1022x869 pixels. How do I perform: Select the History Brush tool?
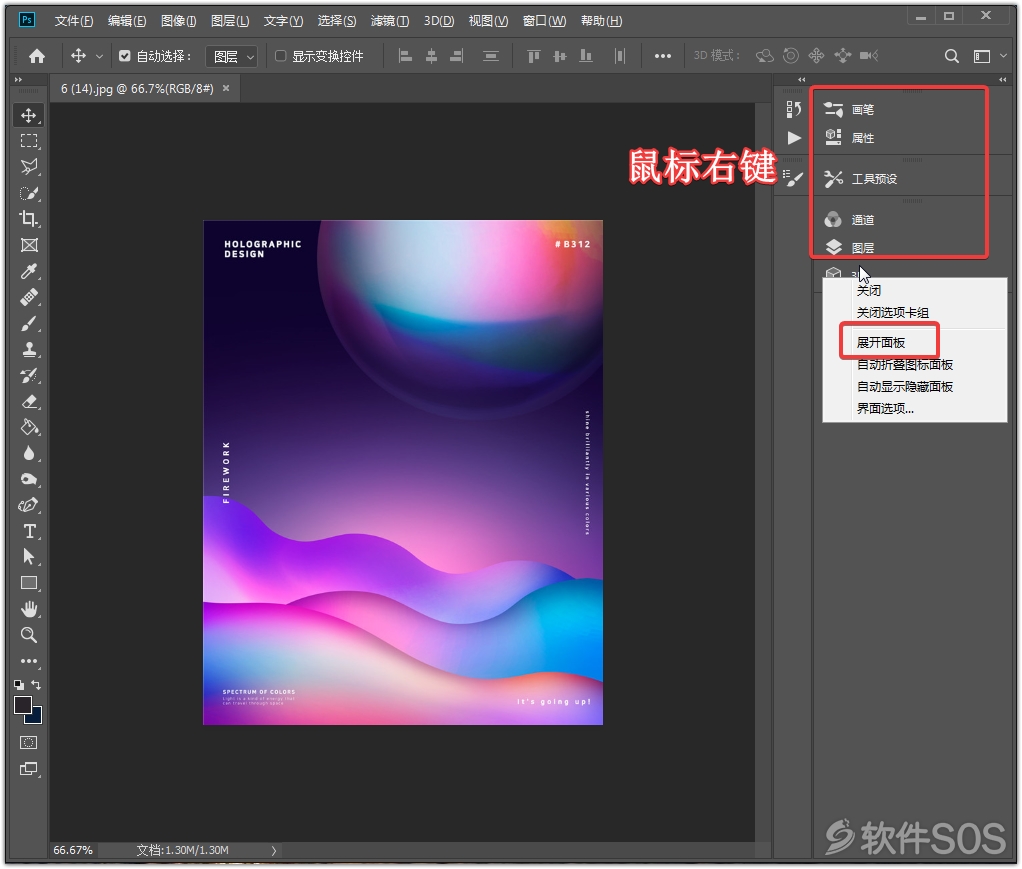coord(29,376)
